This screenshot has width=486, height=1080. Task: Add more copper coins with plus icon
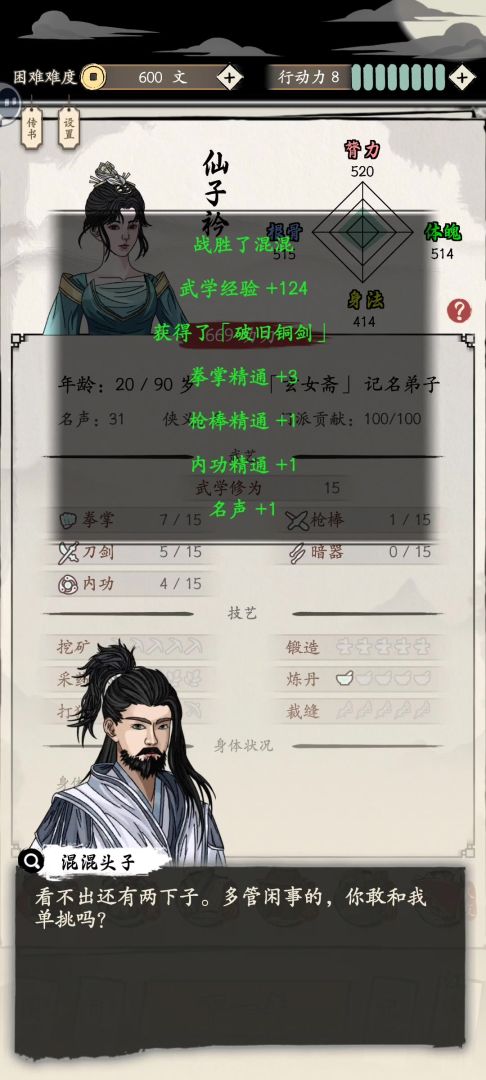(230, 77)
